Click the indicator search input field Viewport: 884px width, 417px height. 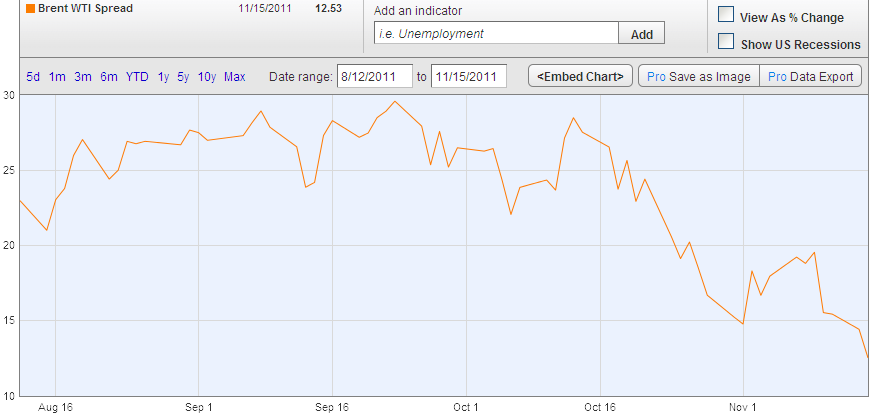496,33
